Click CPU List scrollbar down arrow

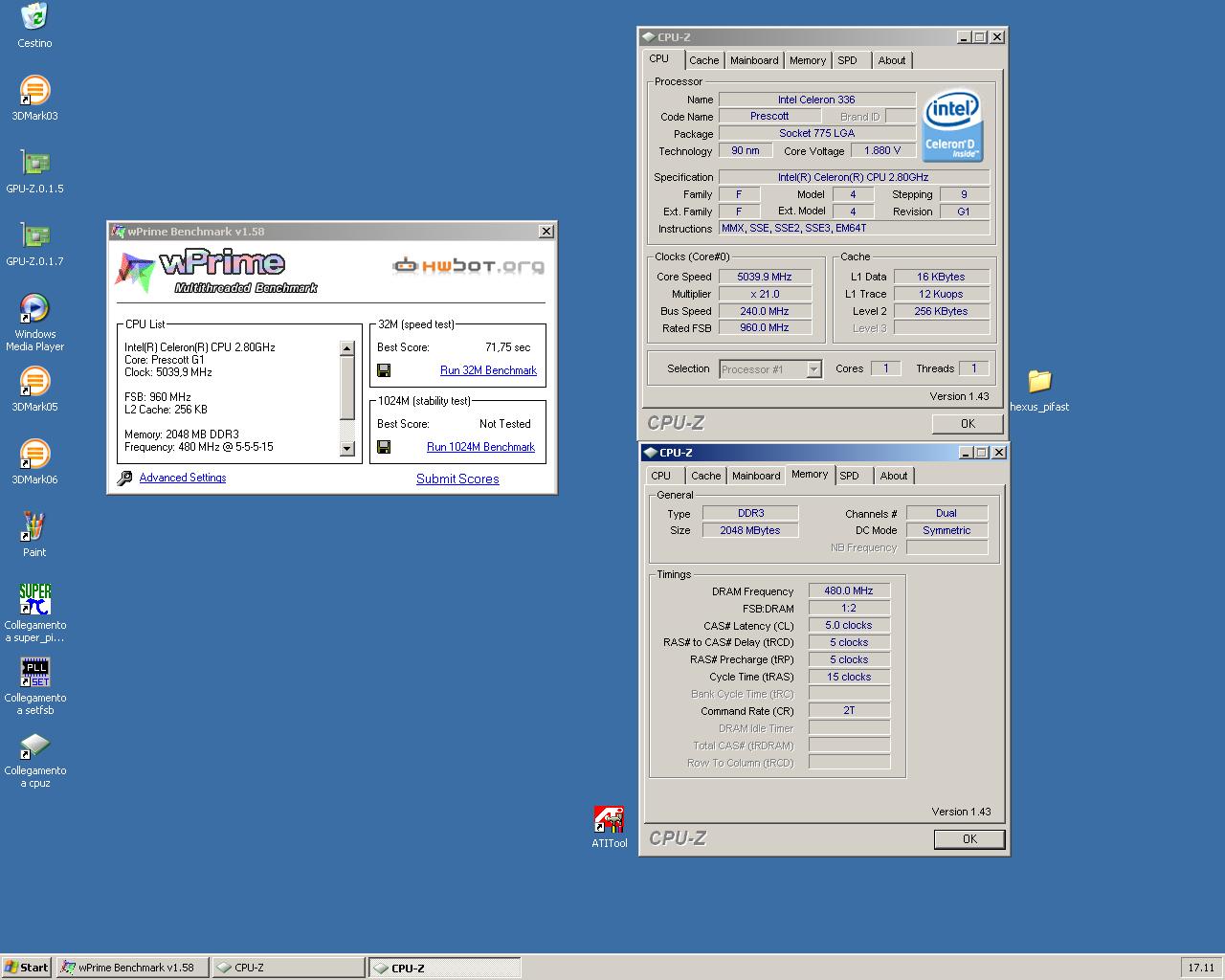[x=347, y=449]
